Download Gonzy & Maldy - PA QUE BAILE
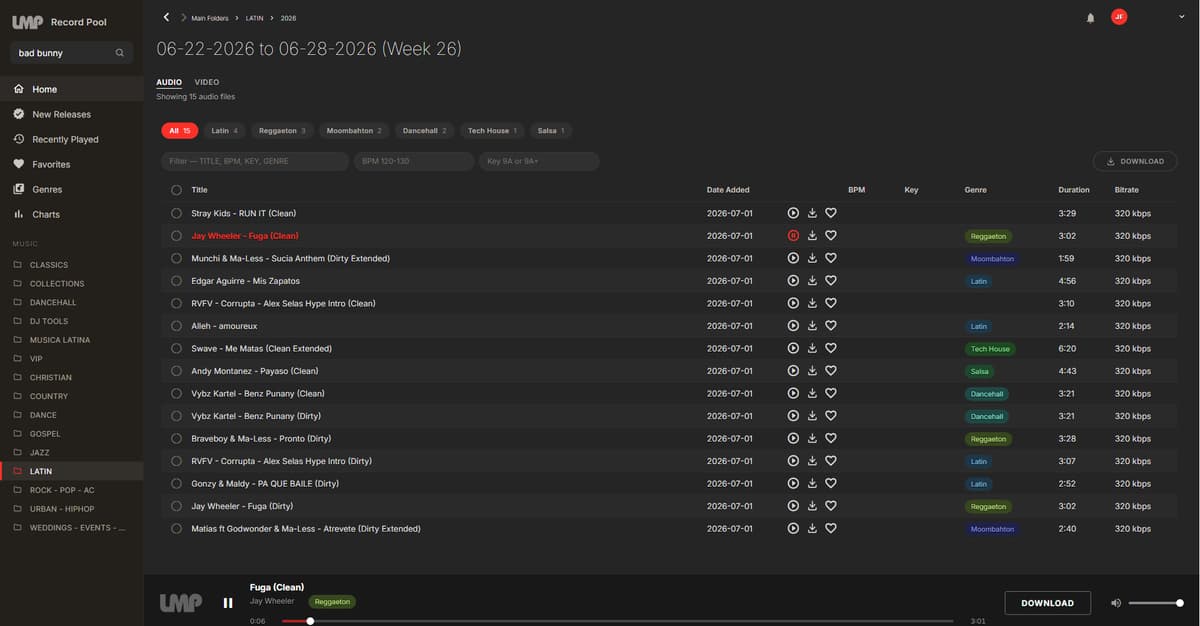 point(812,483)
